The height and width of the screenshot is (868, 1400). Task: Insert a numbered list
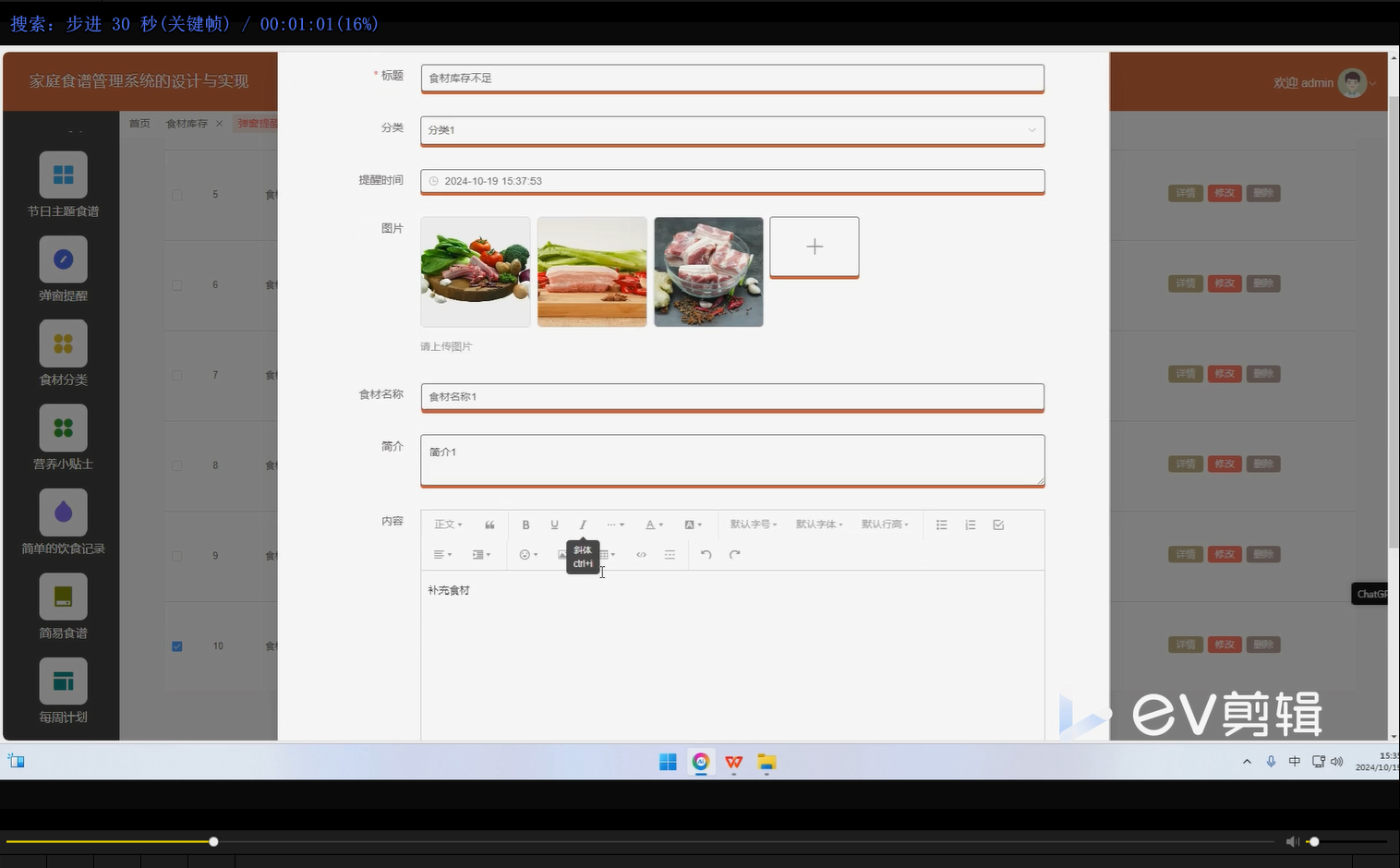970,524
